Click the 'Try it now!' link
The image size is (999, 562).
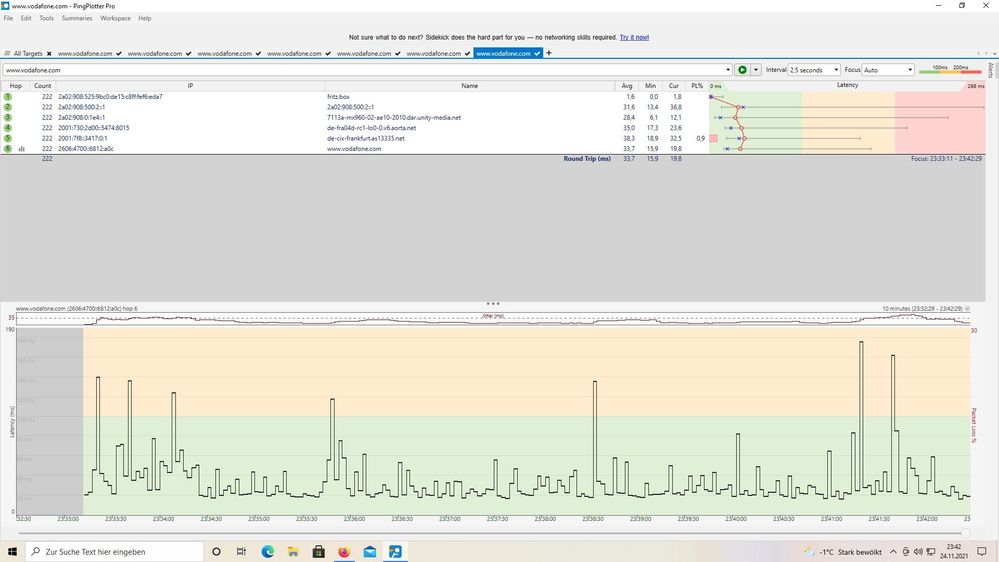click(x=634, y=37)
